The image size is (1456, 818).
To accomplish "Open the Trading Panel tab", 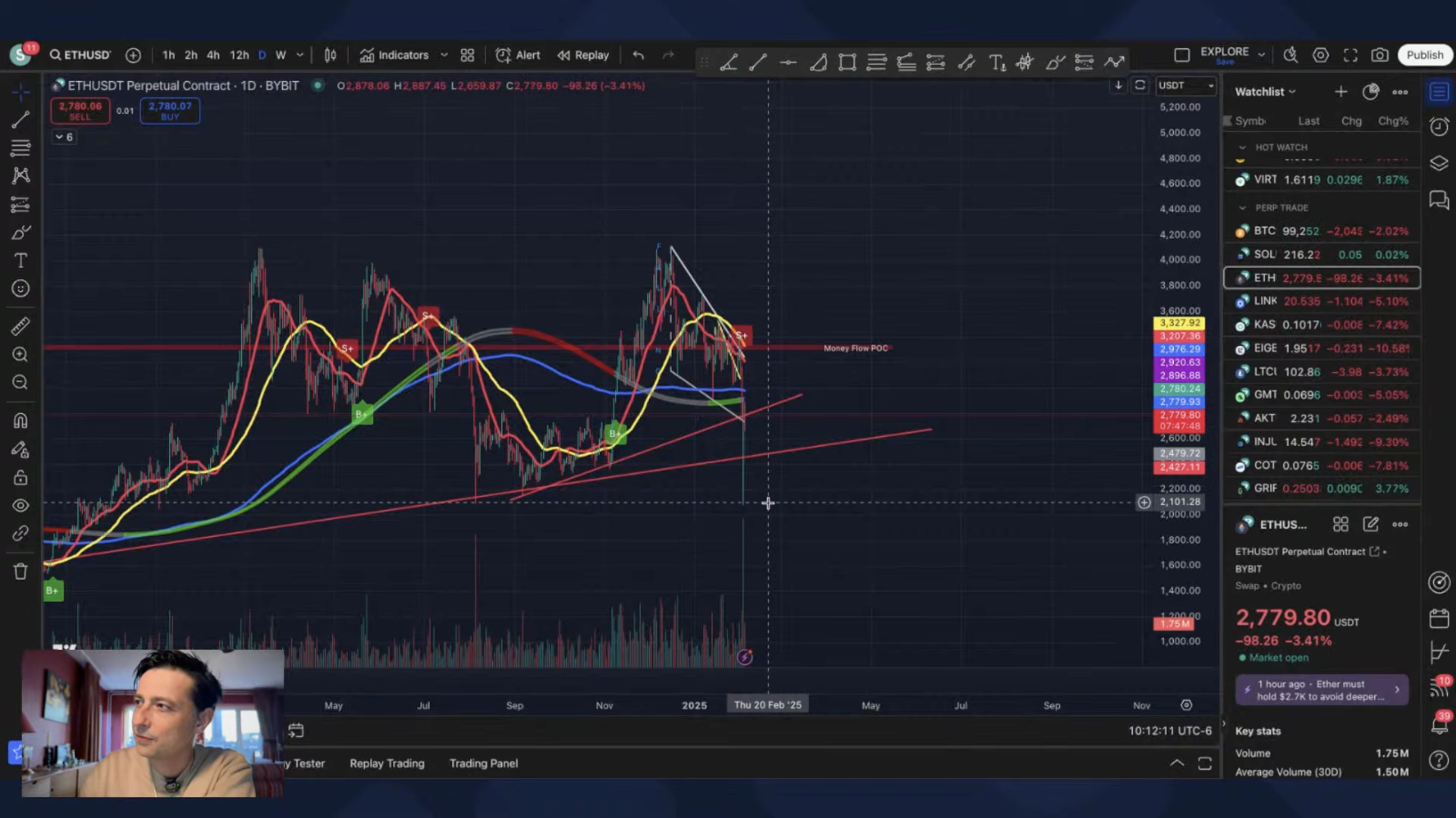I will click(483, 763).
